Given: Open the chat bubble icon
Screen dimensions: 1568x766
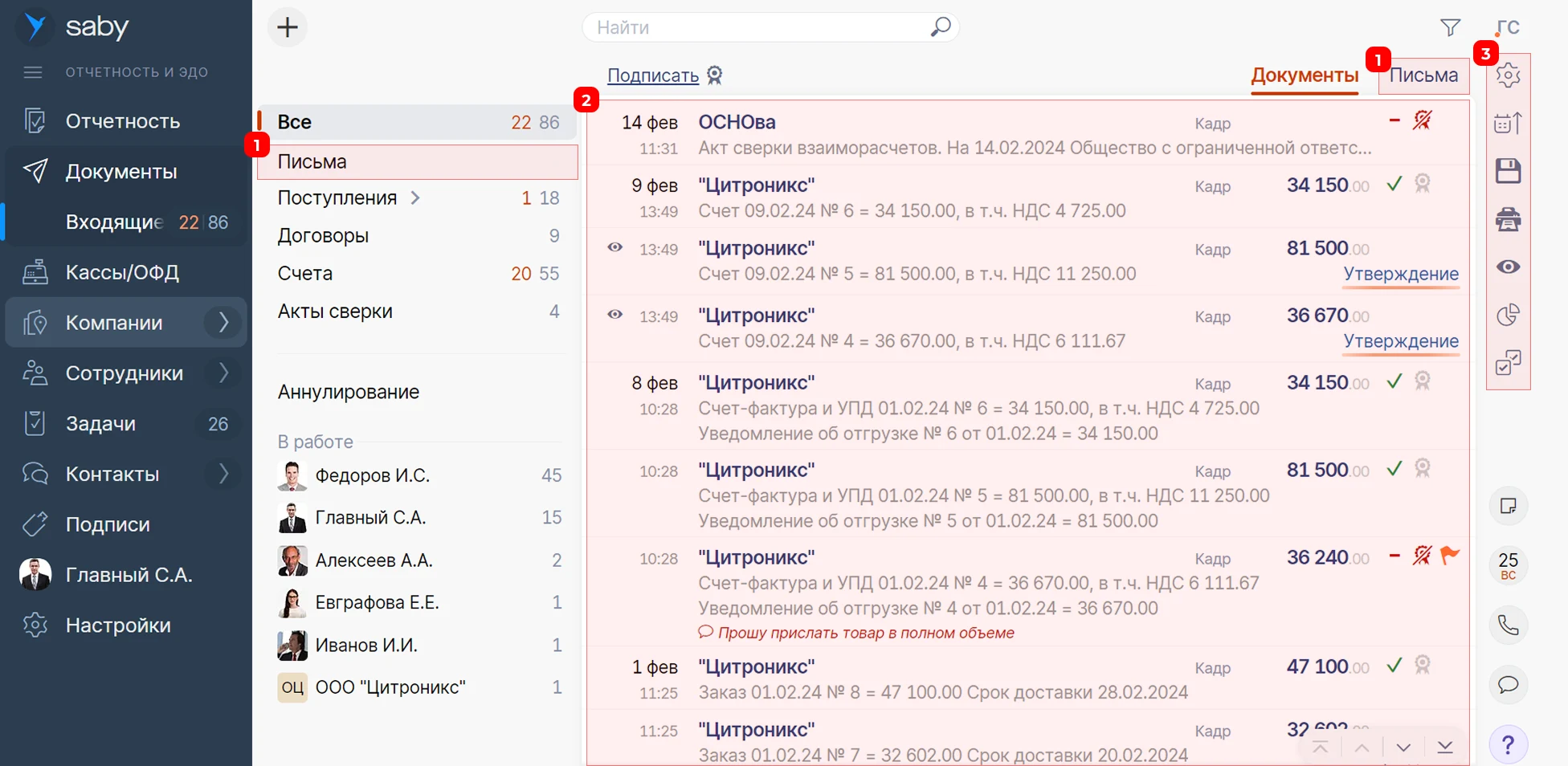Looking at the screenshot, I should (1508, 684).
